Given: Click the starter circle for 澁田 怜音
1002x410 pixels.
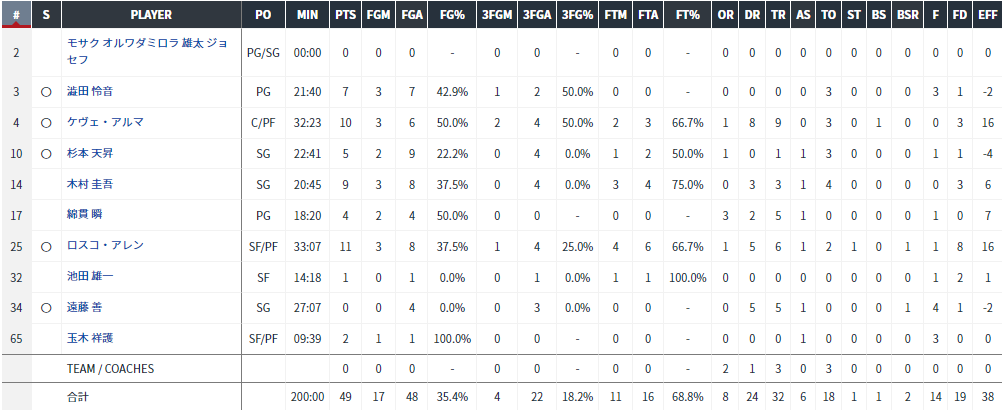Looking at the screenshot, I should pyautogui.click(x=46, y=92).
